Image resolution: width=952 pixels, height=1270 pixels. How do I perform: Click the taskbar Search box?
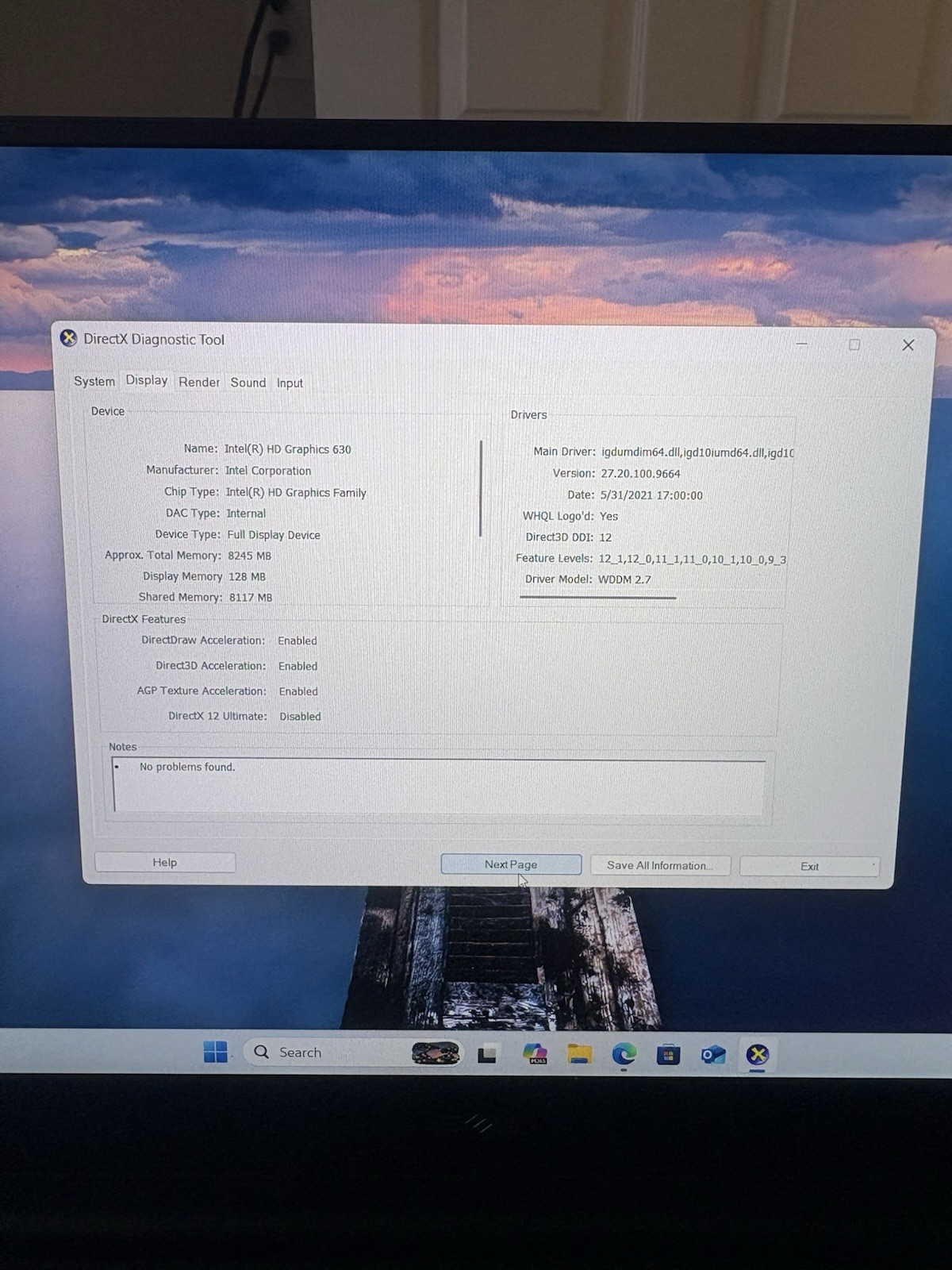click(x=353, y=1052)
